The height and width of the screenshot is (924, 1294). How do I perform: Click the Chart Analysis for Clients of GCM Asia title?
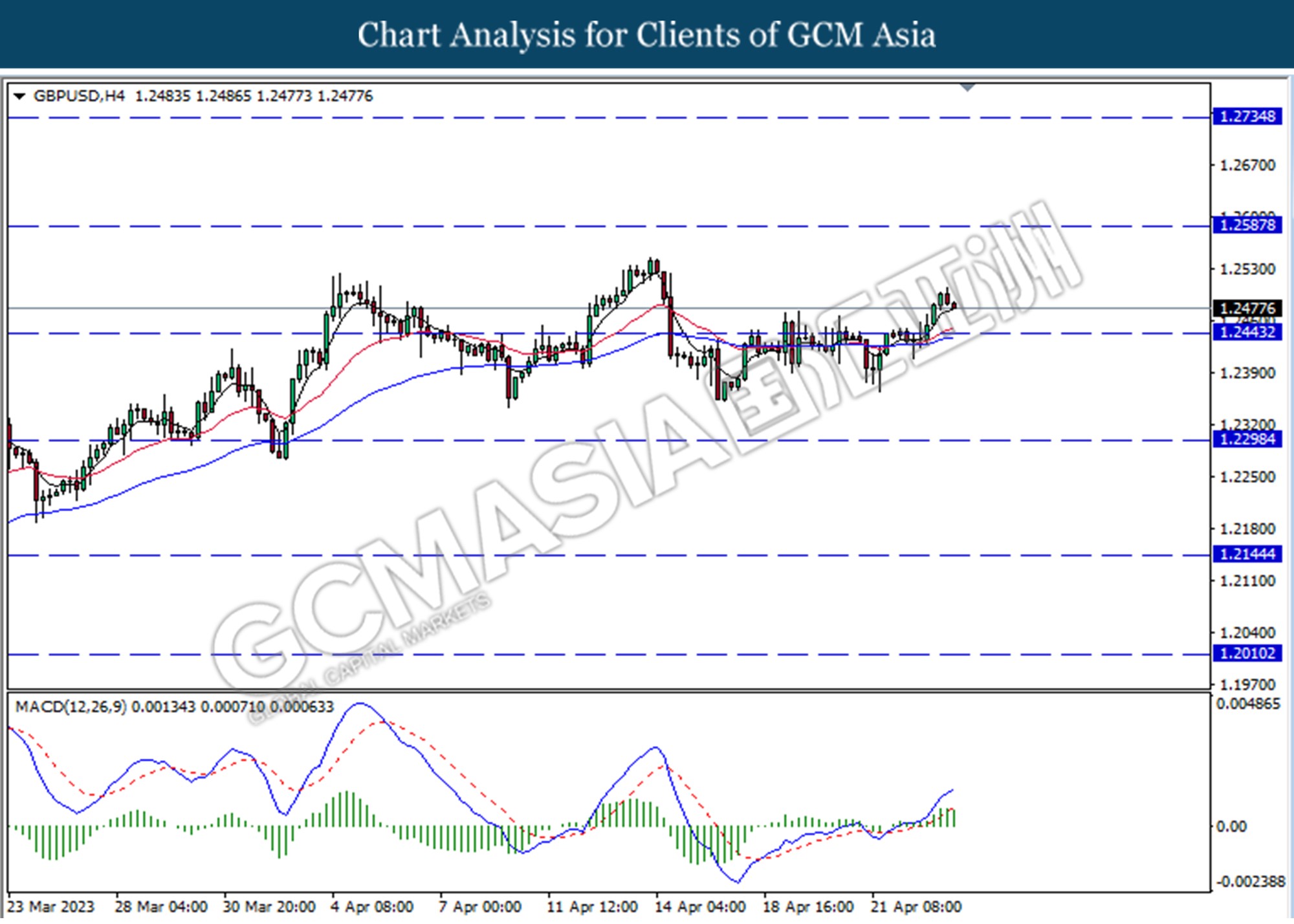pos(646,34)
